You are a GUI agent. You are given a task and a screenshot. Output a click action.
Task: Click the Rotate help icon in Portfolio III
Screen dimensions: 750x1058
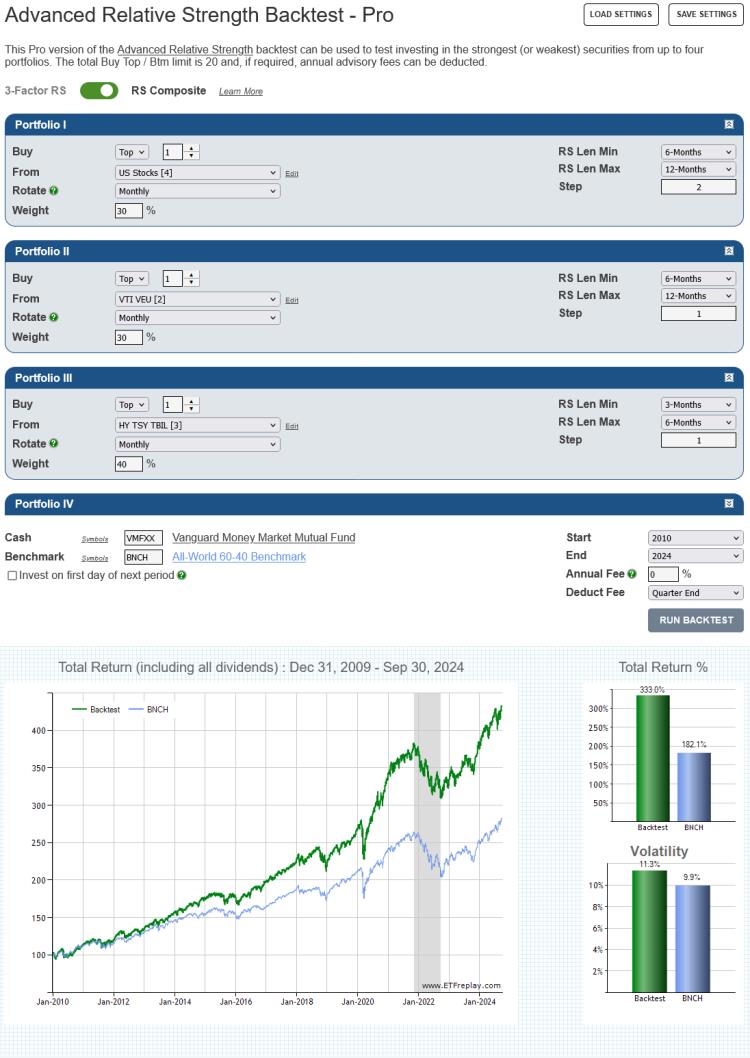pyautogui.click(x=54, y=444)
